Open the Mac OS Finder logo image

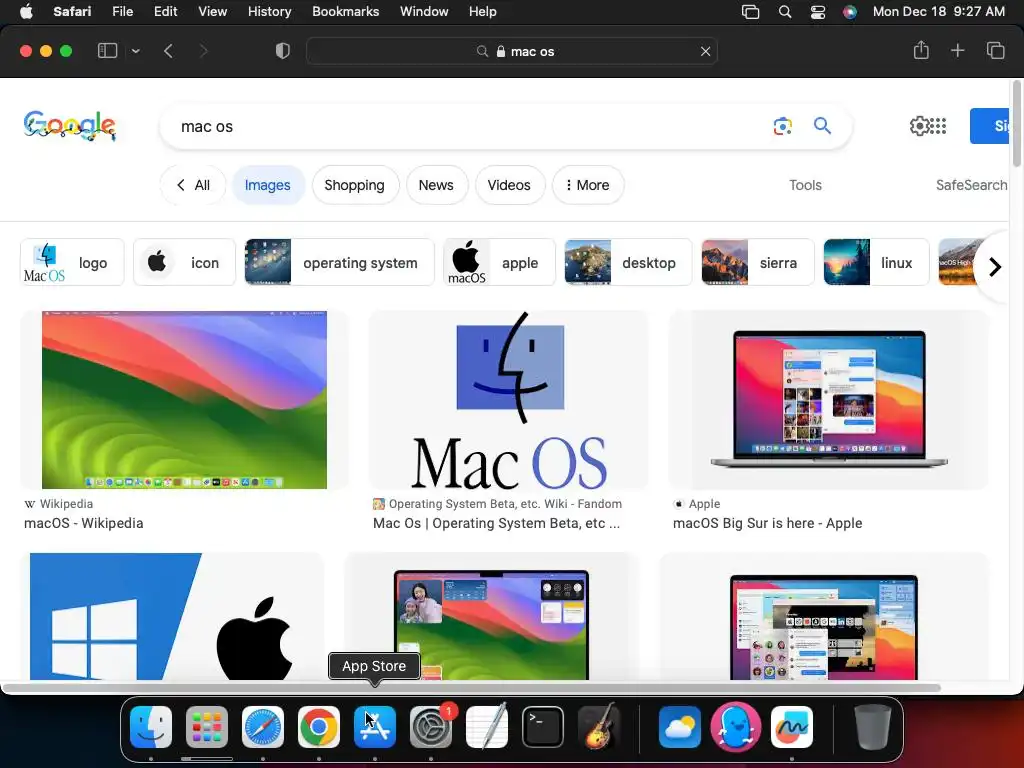coord(509,400)
